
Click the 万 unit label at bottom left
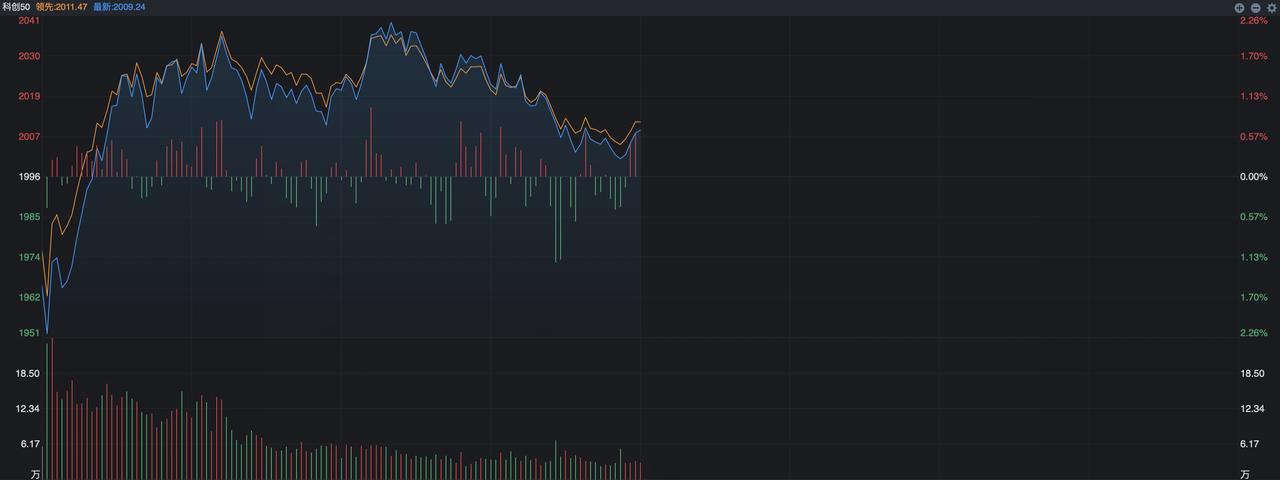[x=35, y=473]
